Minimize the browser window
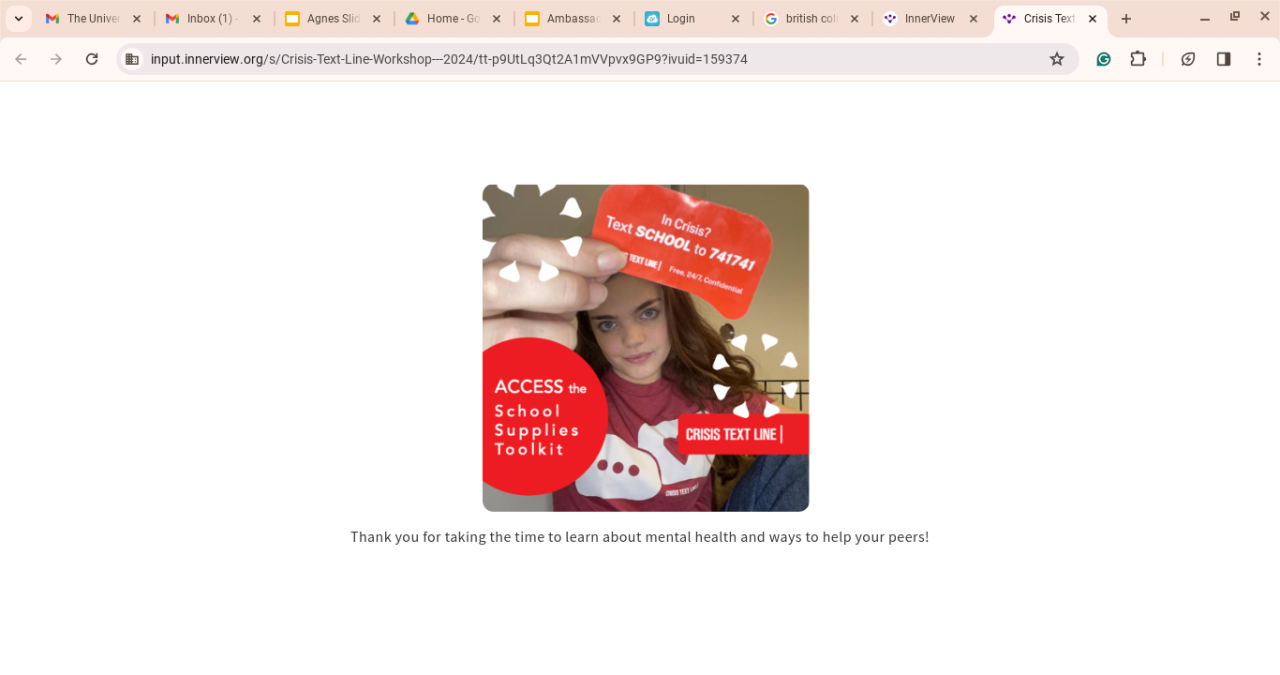This screenshot has height=675, width=1280. [1205, 19]
